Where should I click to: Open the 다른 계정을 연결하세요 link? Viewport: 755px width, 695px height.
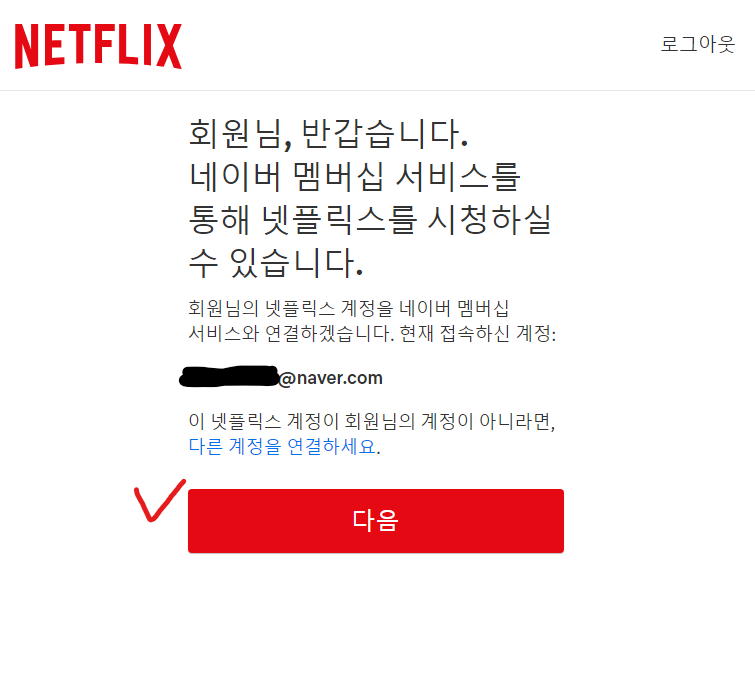point(283,446)
